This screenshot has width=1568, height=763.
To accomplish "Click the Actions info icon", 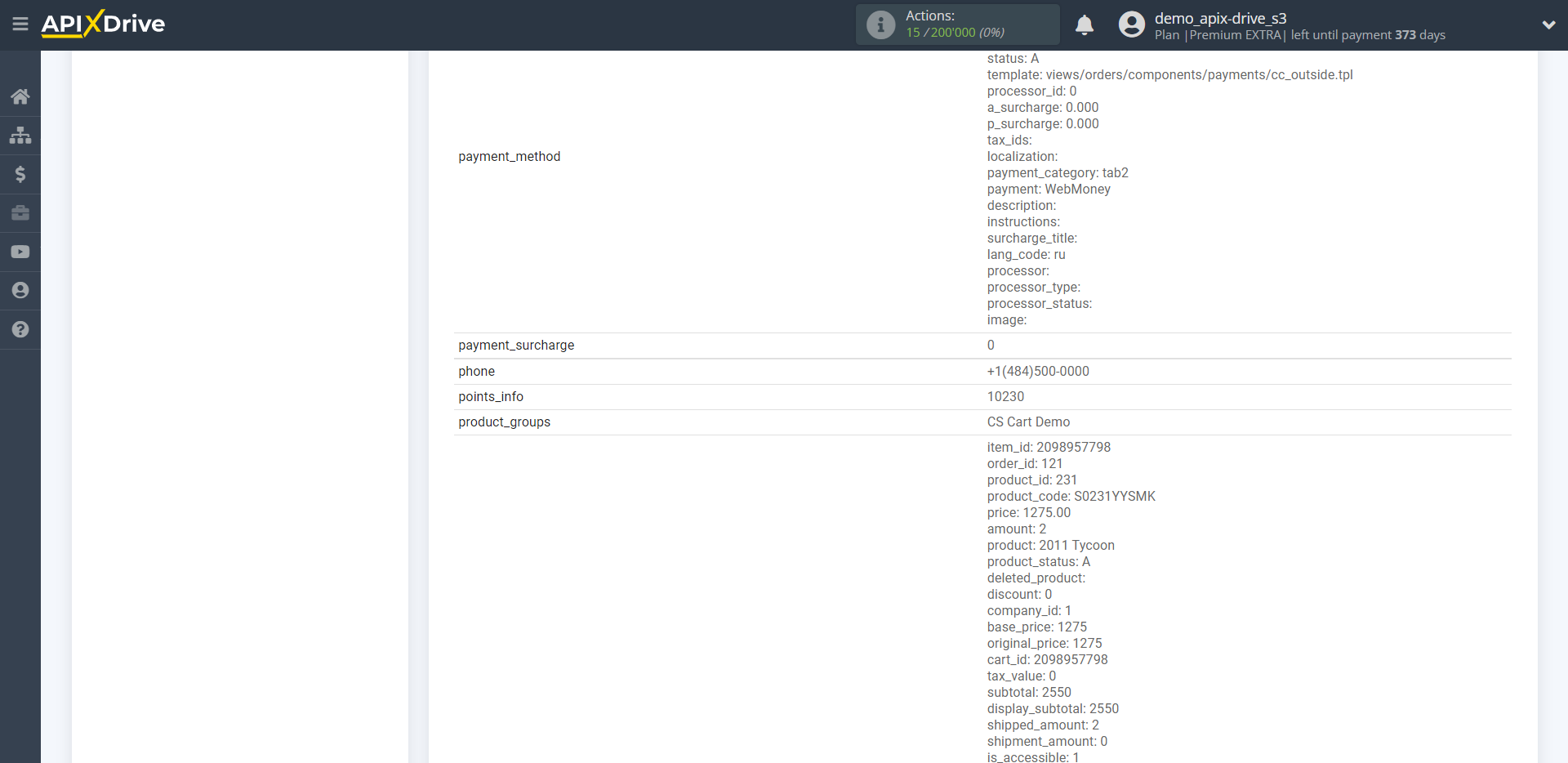I will click(880, 25).
